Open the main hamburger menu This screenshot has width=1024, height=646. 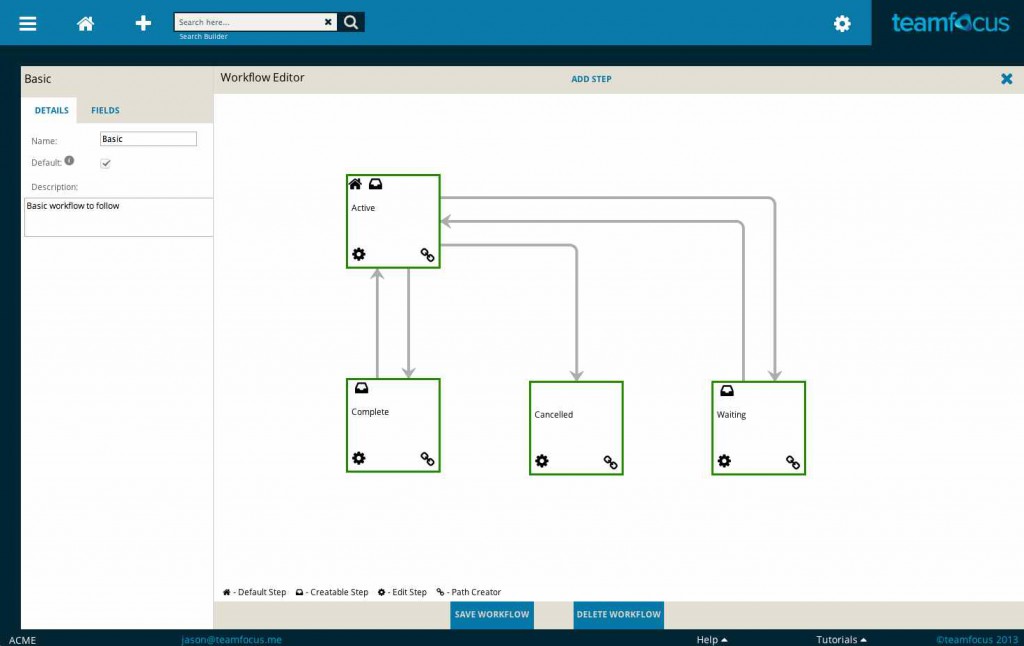27,23
